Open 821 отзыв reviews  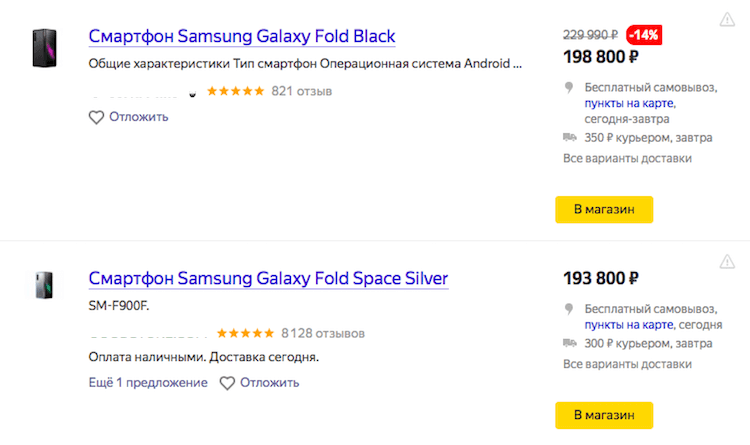pos(301,91)
